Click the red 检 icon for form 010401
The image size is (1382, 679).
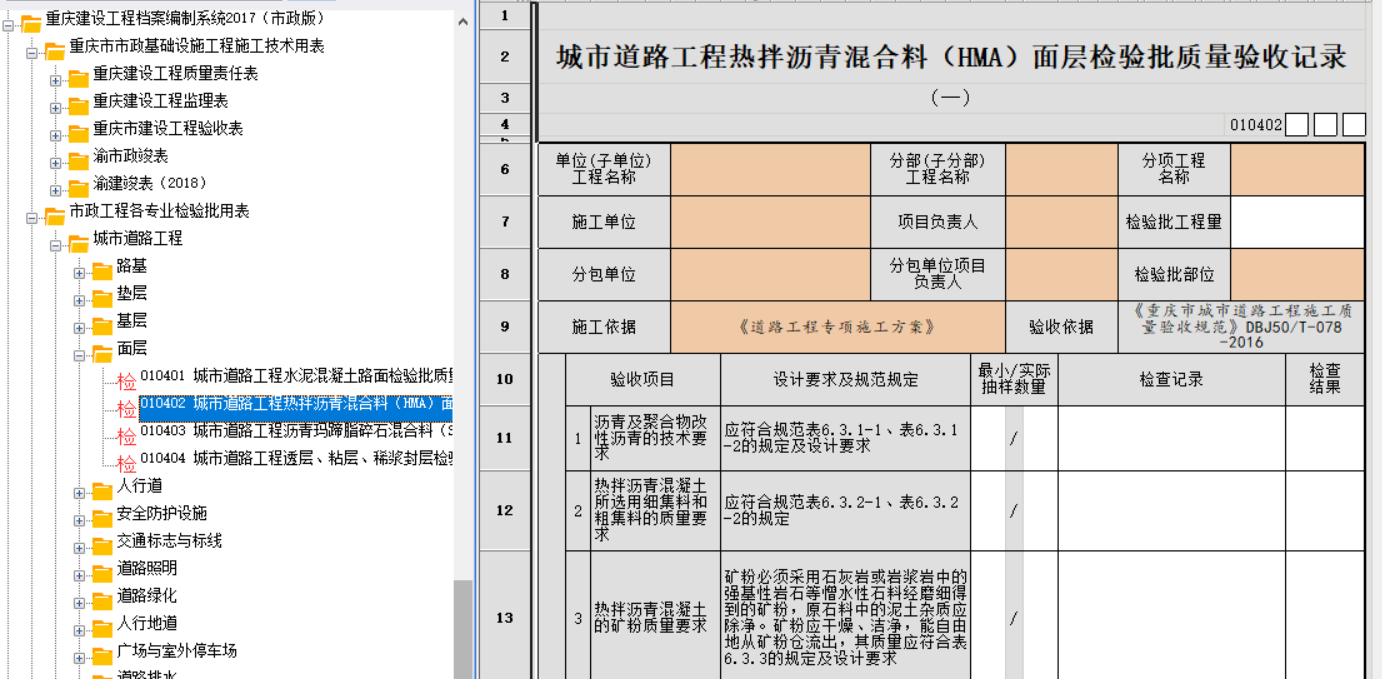click(126, 381)
